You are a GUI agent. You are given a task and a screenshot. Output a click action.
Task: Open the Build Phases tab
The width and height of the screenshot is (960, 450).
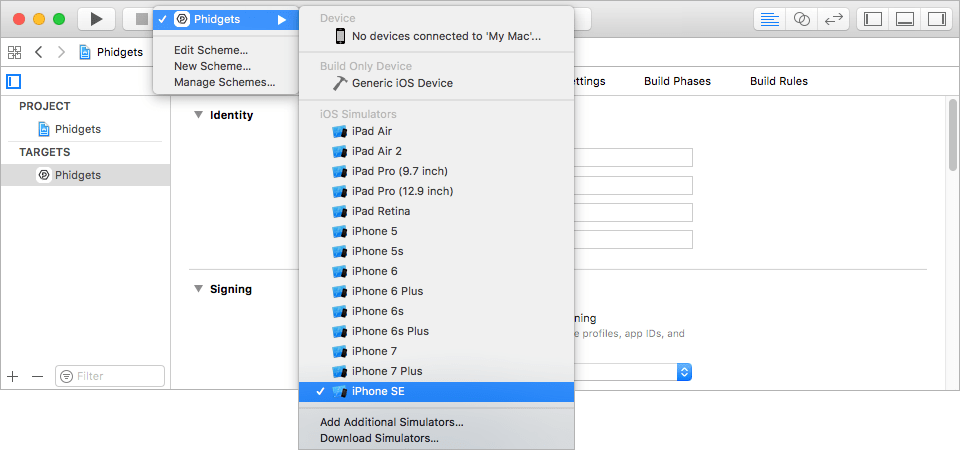(677, 81)
